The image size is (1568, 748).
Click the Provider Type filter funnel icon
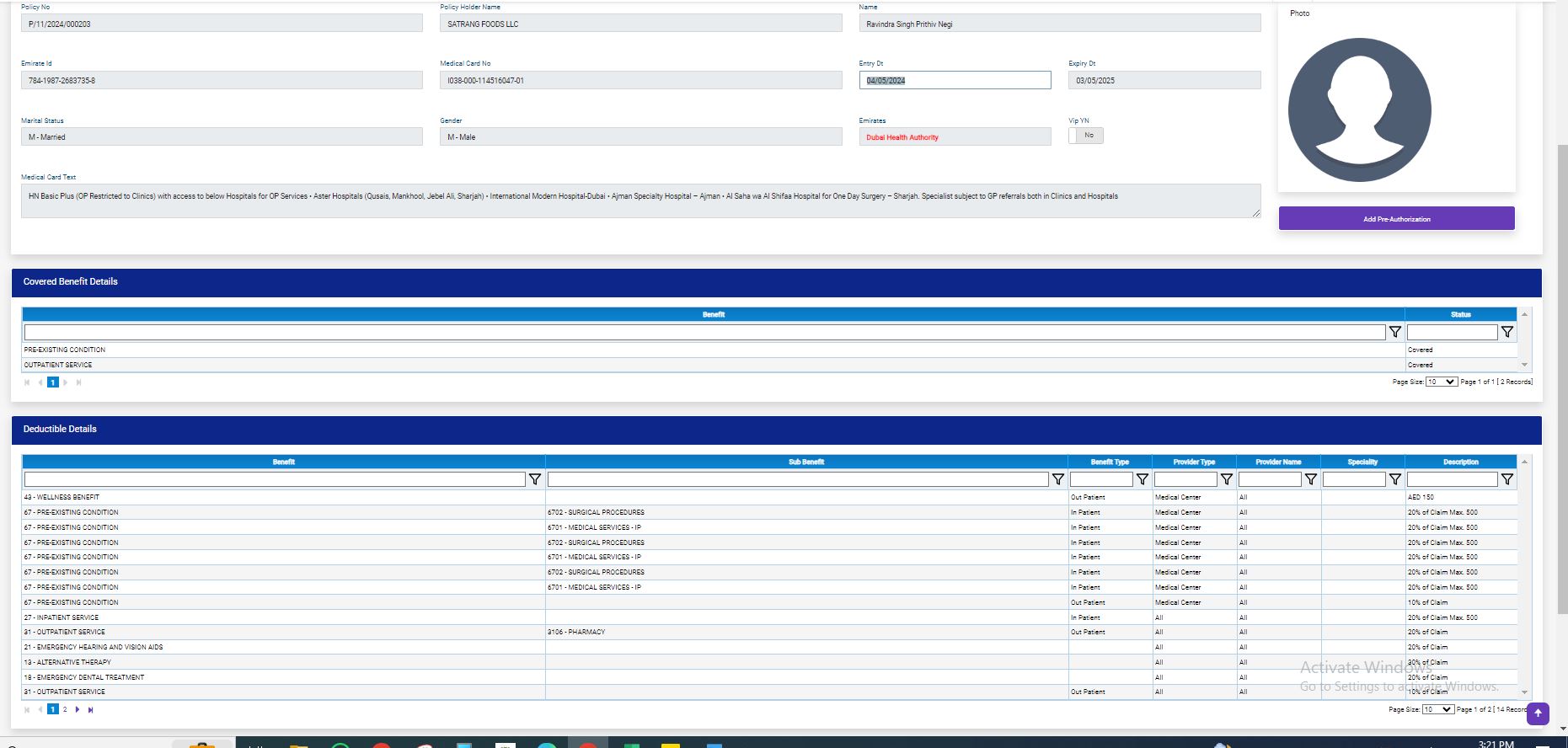1227,479
